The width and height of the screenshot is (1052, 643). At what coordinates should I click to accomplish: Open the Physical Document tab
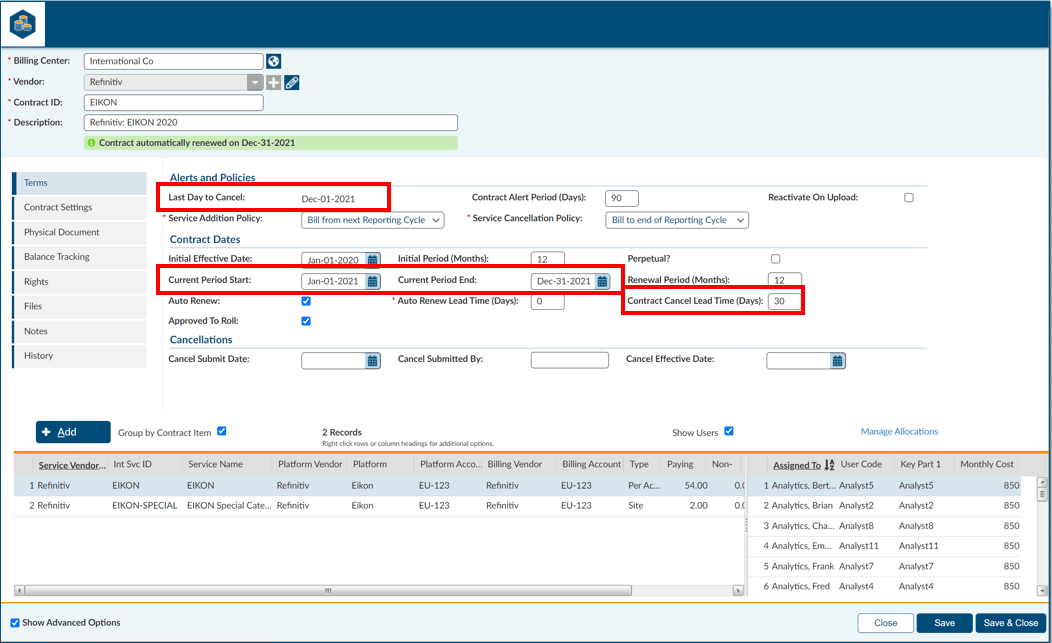click(80, 232)
